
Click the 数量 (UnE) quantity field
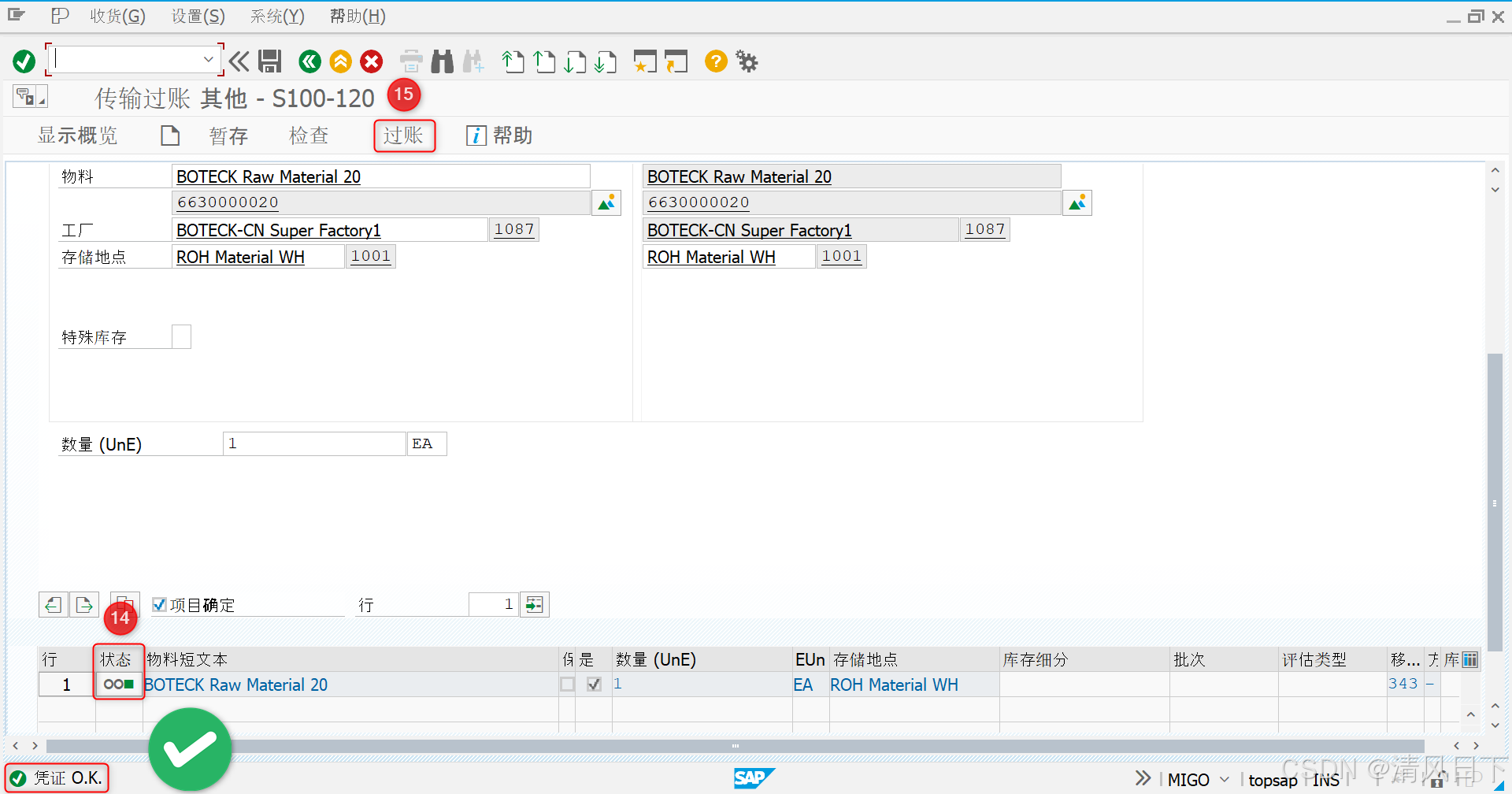pyautogui.click(x=314, y=443)
